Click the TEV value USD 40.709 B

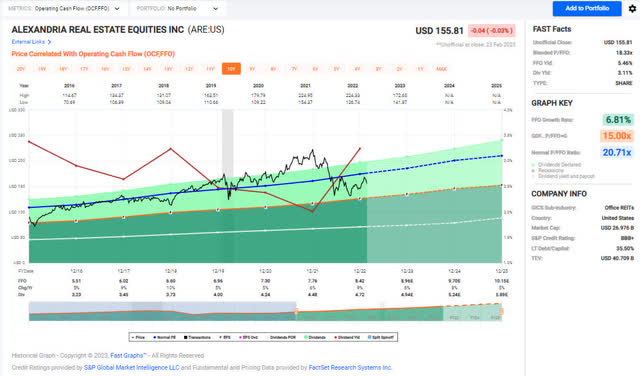617,258
